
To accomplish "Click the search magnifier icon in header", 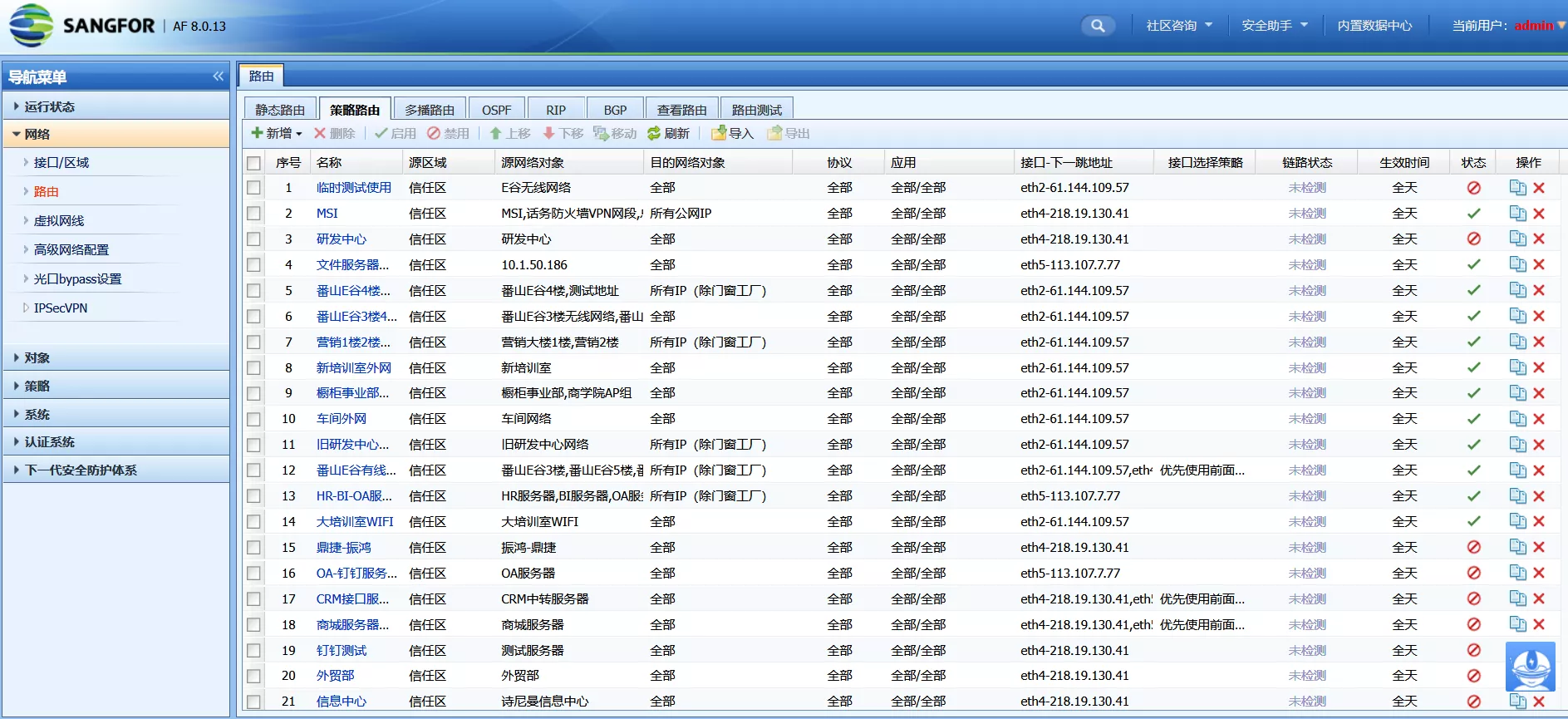I will (1097, 26).
